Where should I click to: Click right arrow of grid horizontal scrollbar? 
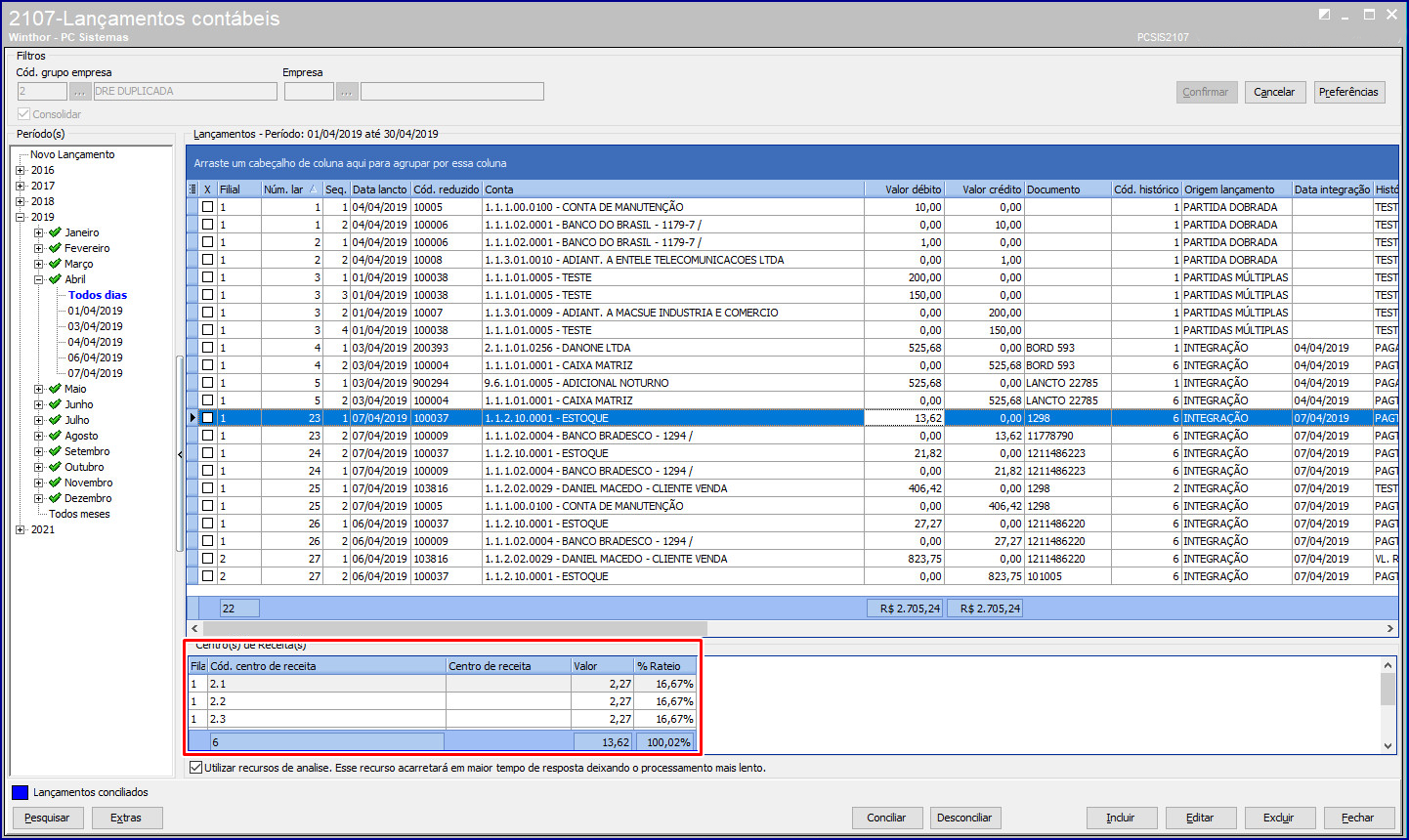click(1390, 628)
